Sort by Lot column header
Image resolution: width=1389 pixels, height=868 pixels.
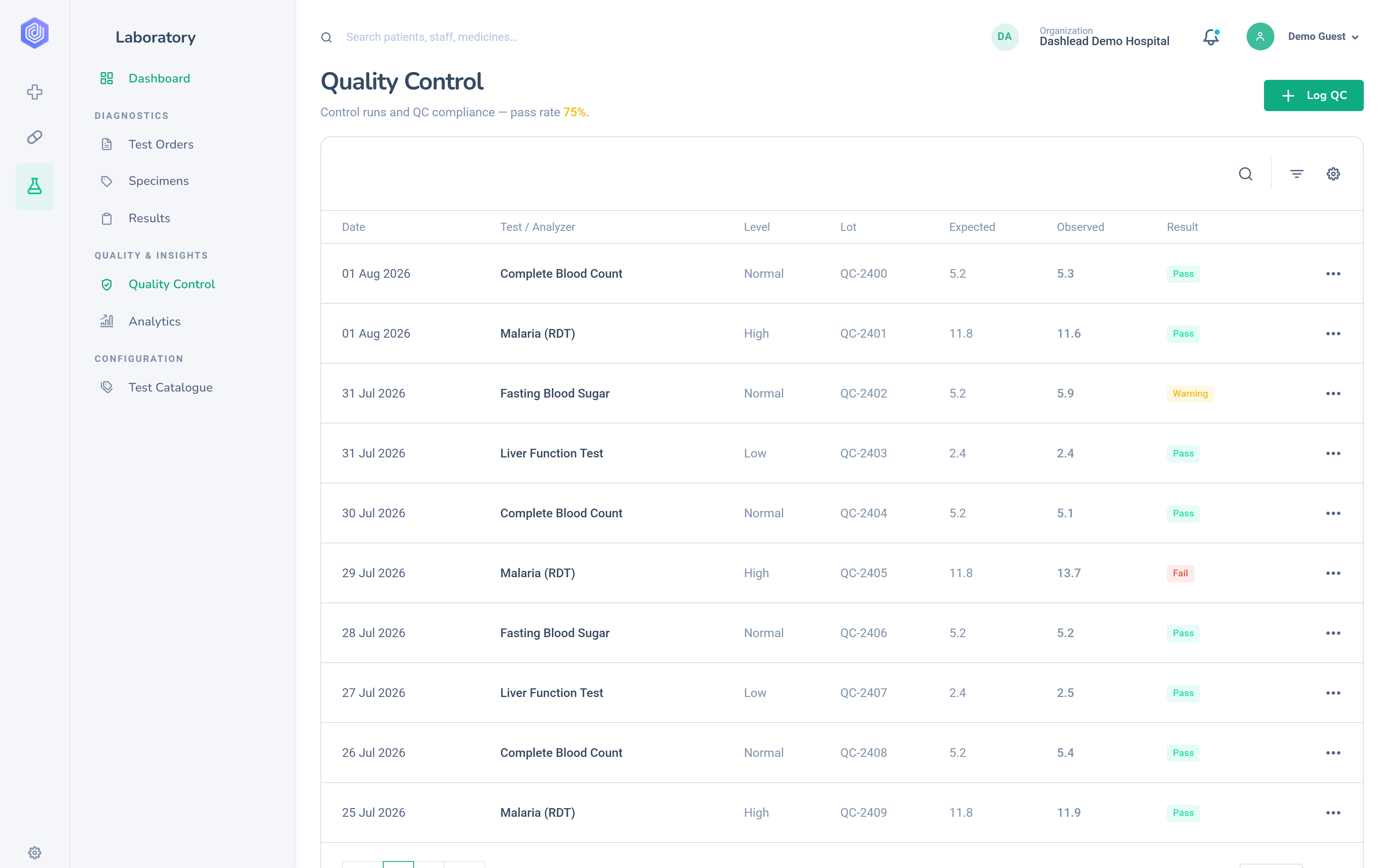(x=848, y=227)
